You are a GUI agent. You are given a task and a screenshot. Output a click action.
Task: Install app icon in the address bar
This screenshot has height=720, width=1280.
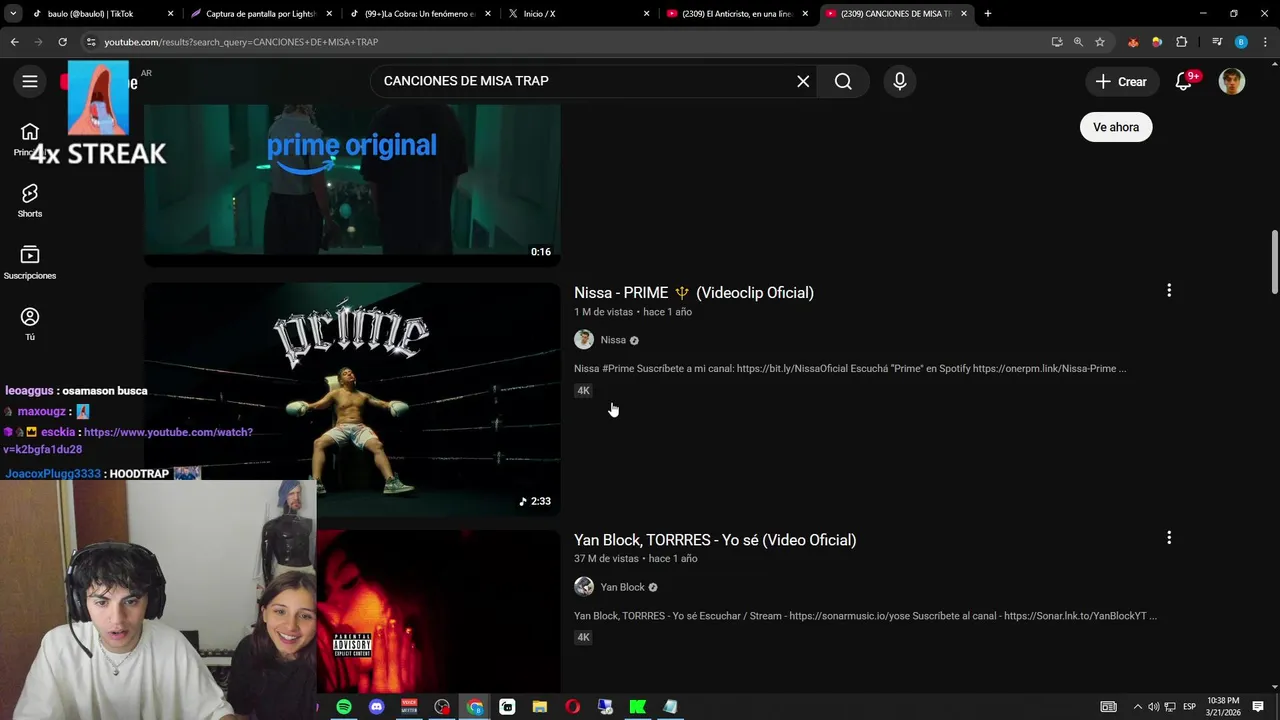coord(1057,42)
